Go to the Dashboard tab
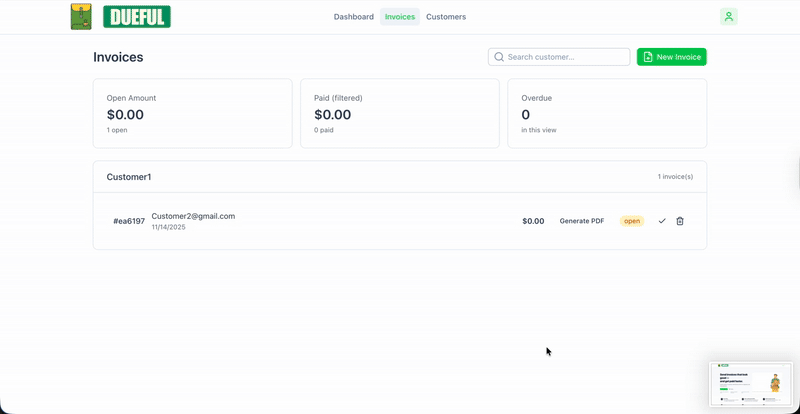This screenshot has width=800, height=414. click(354, 17)
